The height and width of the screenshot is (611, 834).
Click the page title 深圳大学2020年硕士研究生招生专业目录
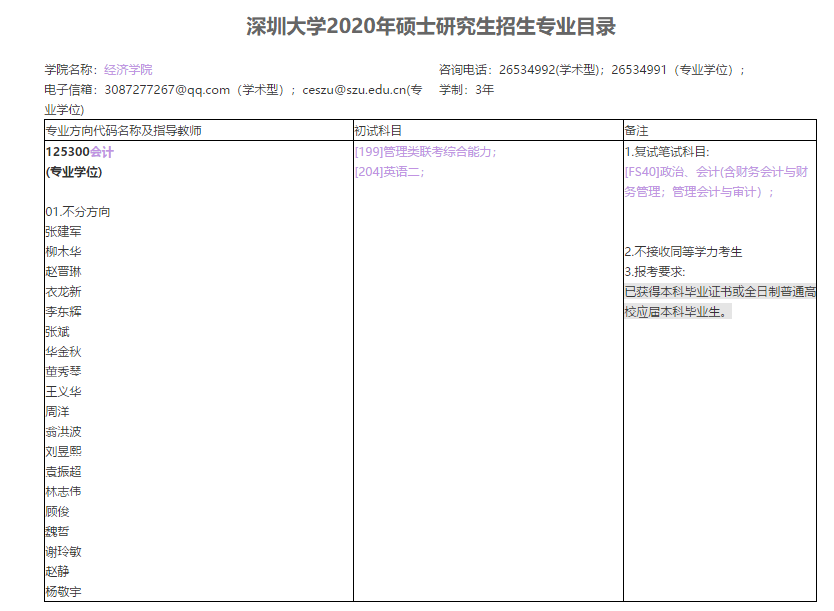[x=417, y=27]
